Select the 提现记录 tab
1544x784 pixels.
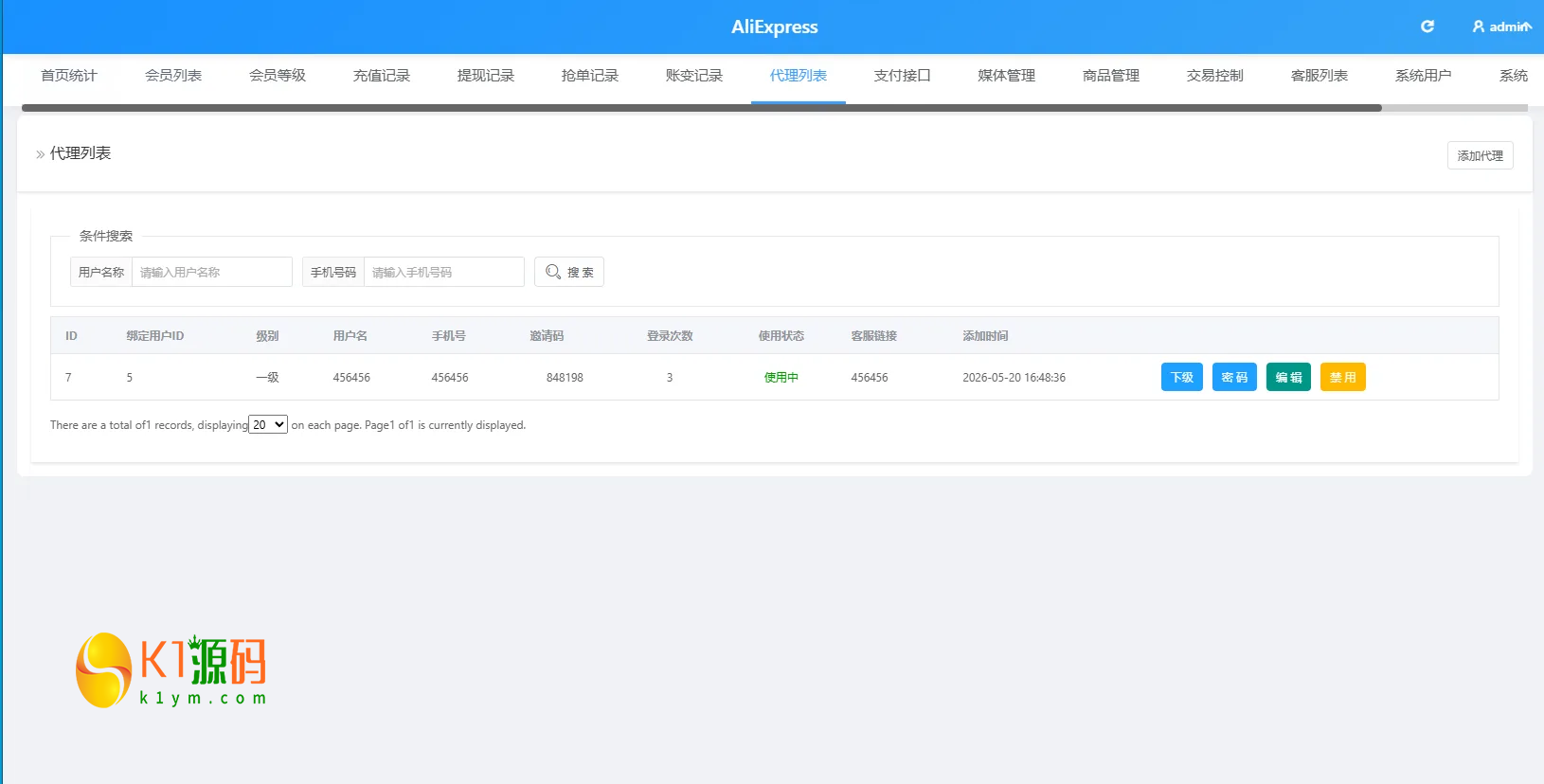[x=486, y=76]
